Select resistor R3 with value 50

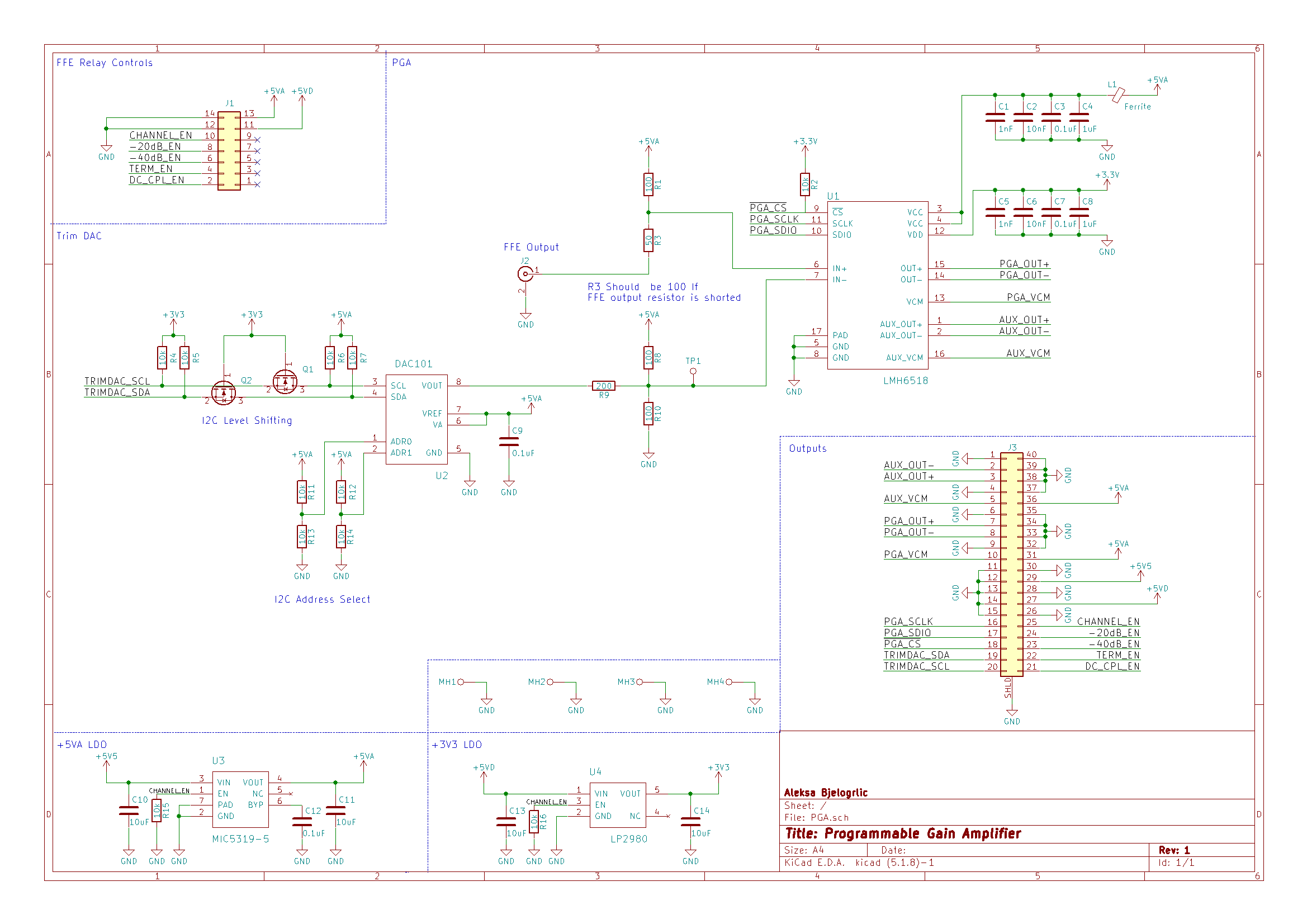pyautogui.click(x=648, y=240)
